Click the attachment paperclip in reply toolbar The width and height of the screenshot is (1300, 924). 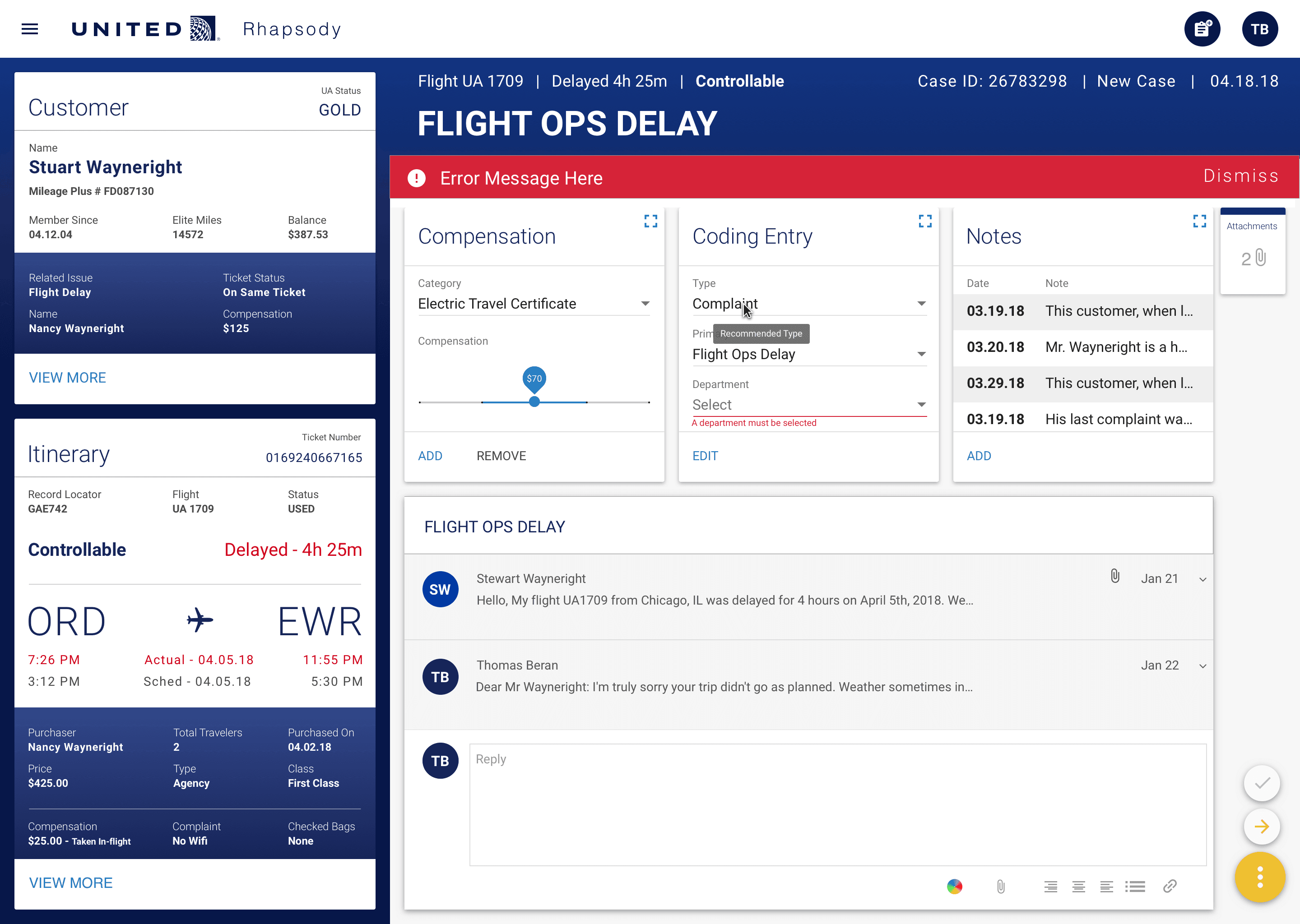coord(1001,886)
